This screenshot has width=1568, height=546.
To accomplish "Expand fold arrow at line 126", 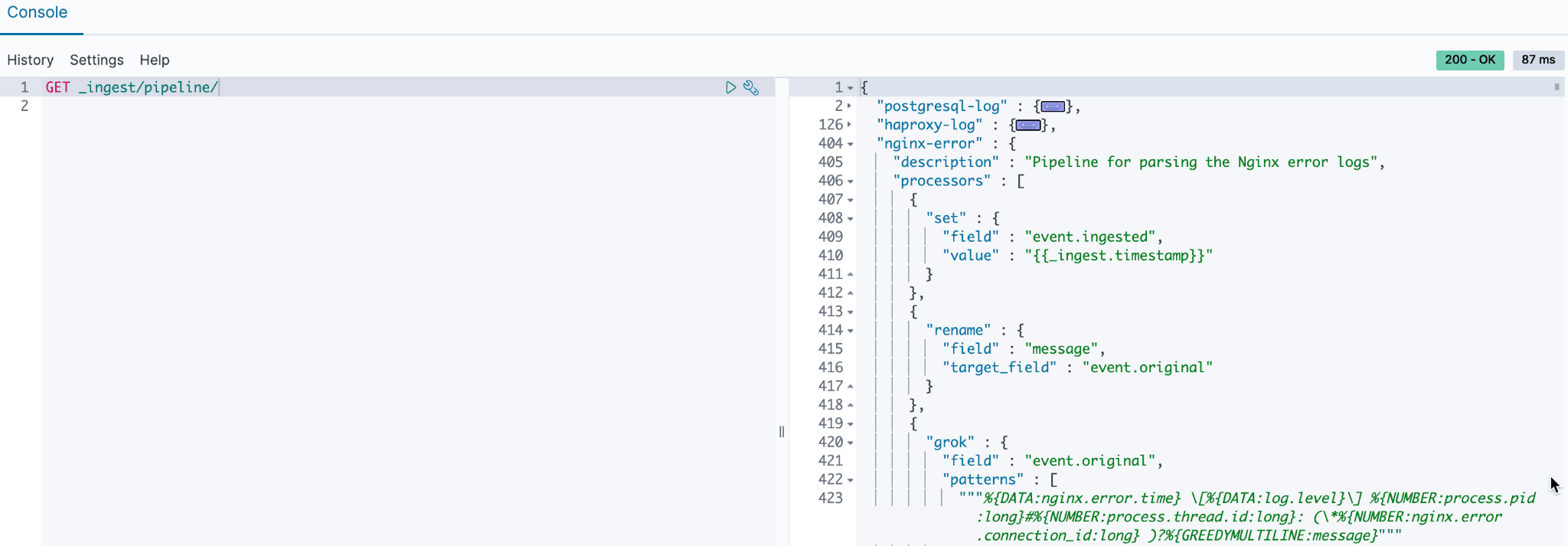I will [849, 125].
